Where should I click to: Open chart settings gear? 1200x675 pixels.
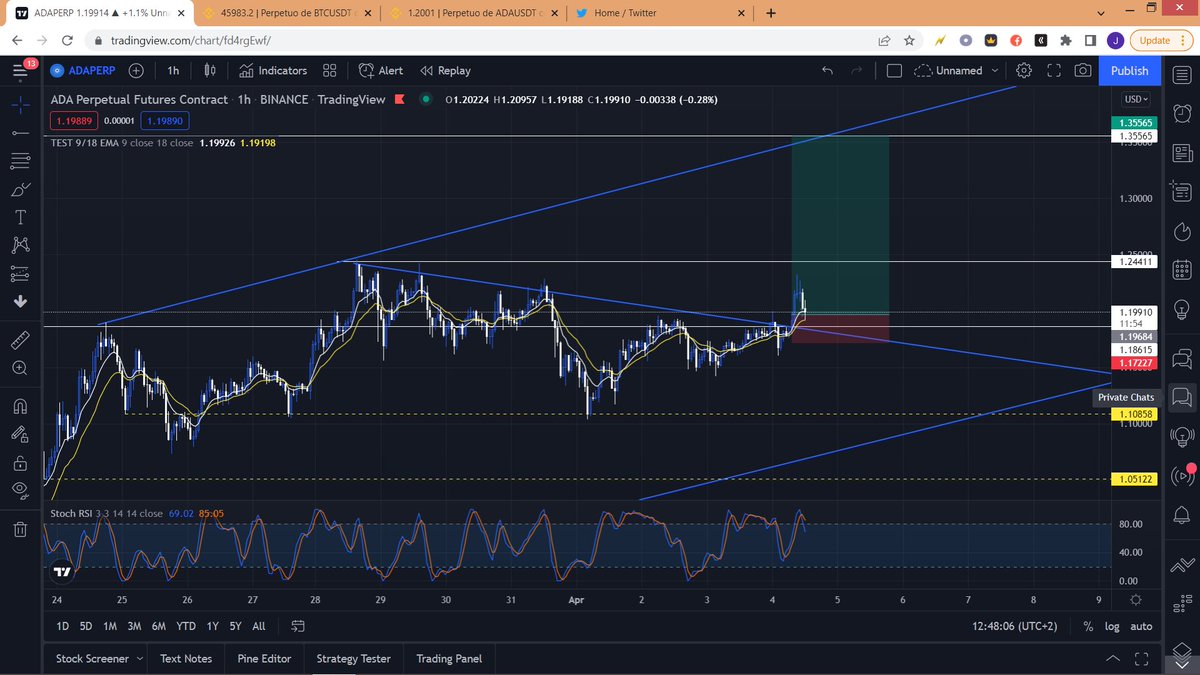pyautogui.click(x=1024, y=71)
